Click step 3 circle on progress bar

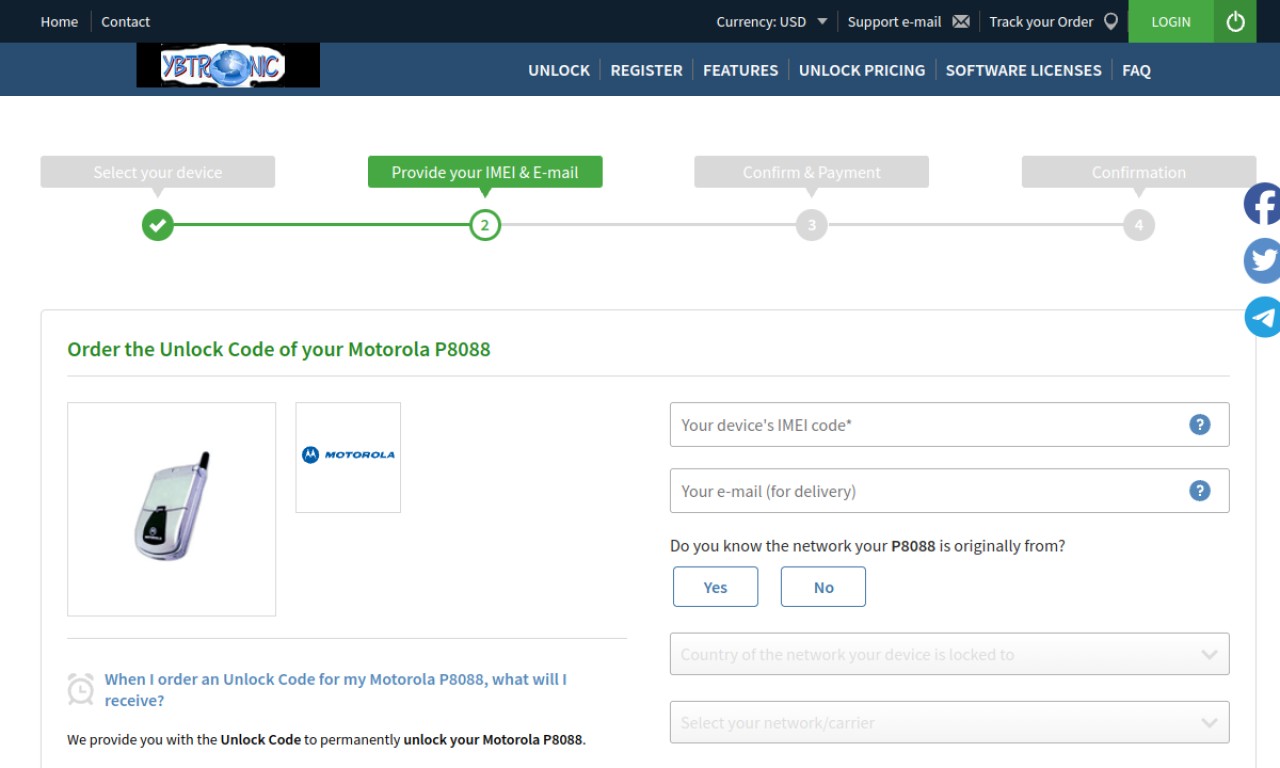(x=811, y=225)
